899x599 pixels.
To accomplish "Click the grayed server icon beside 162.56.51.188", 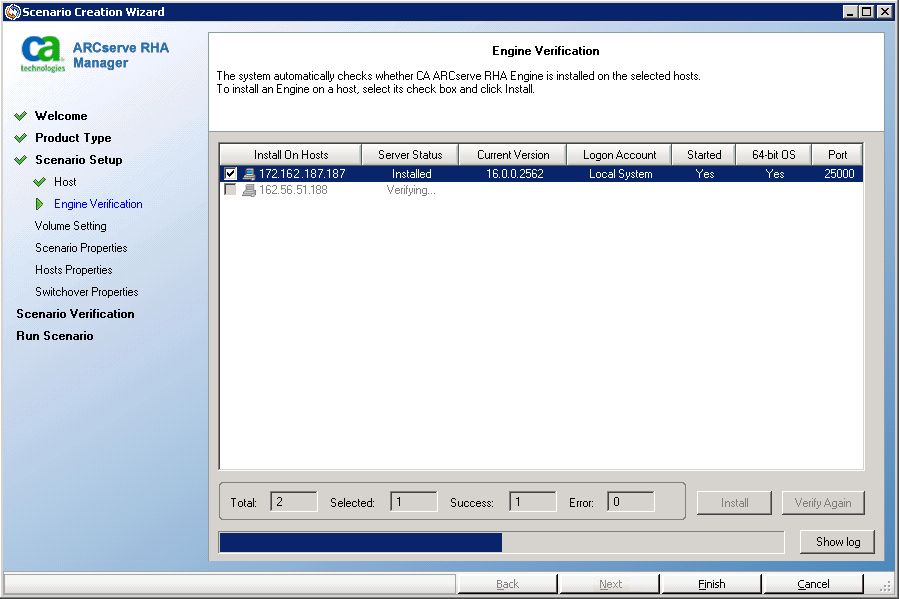I will (250, 192).
